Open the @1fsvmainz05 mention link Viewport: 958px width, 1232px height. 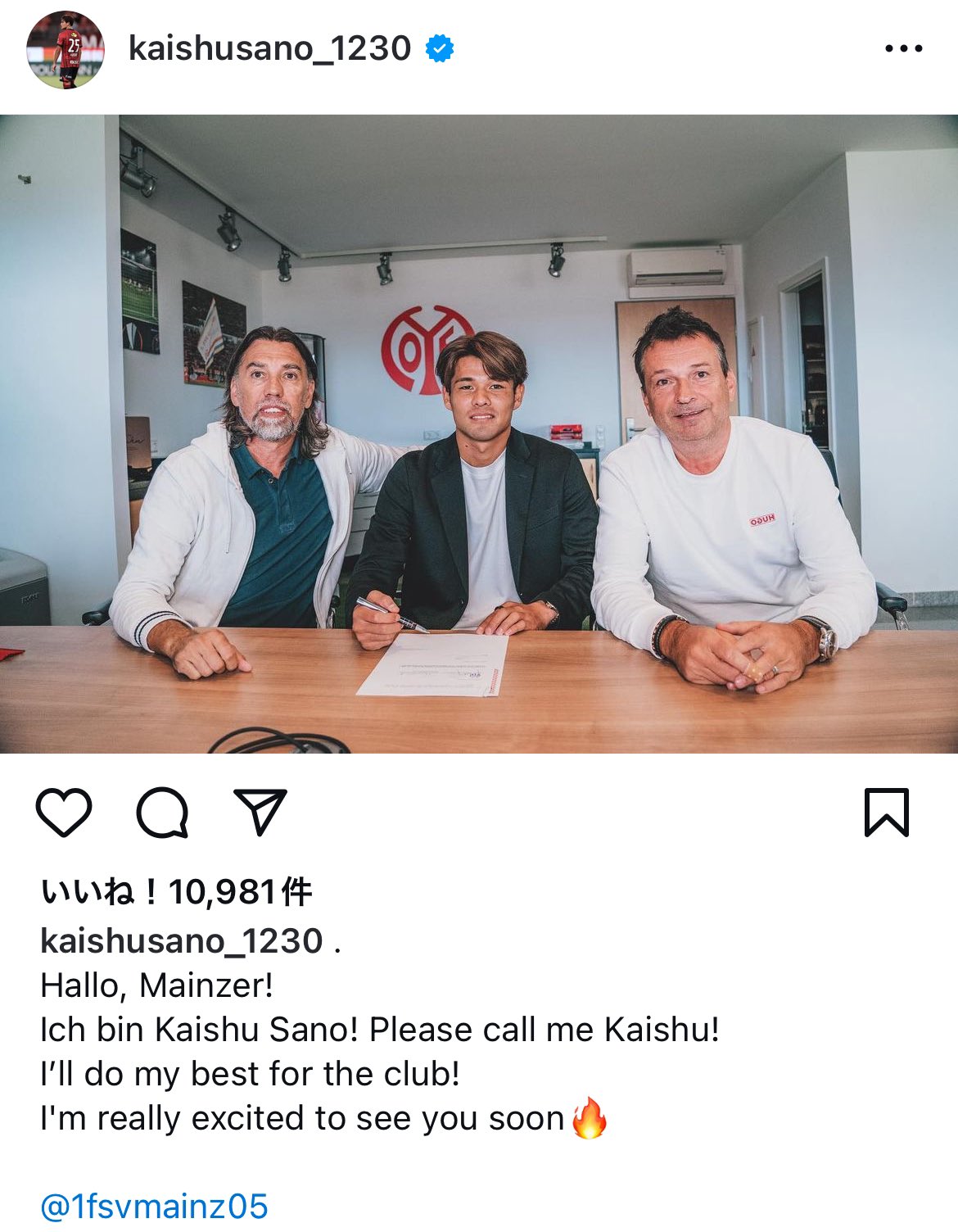tap(154, 1207)
